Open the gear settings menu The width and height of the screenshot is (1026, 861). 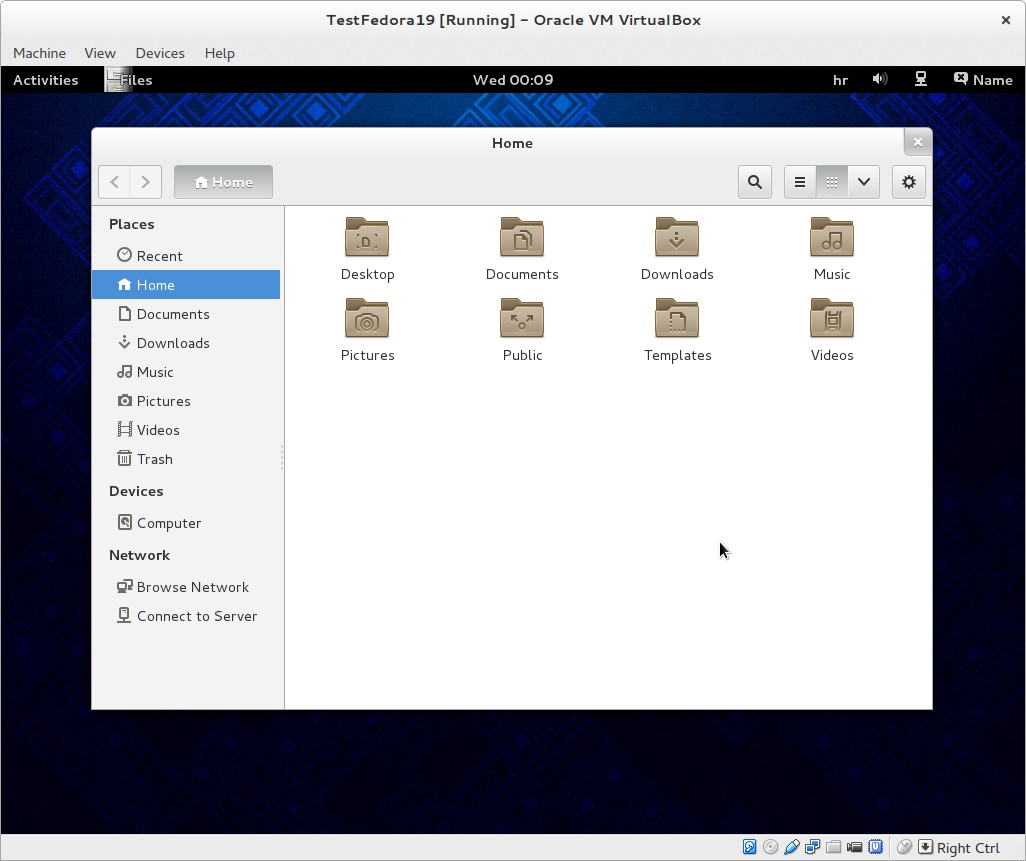(908, 182)
